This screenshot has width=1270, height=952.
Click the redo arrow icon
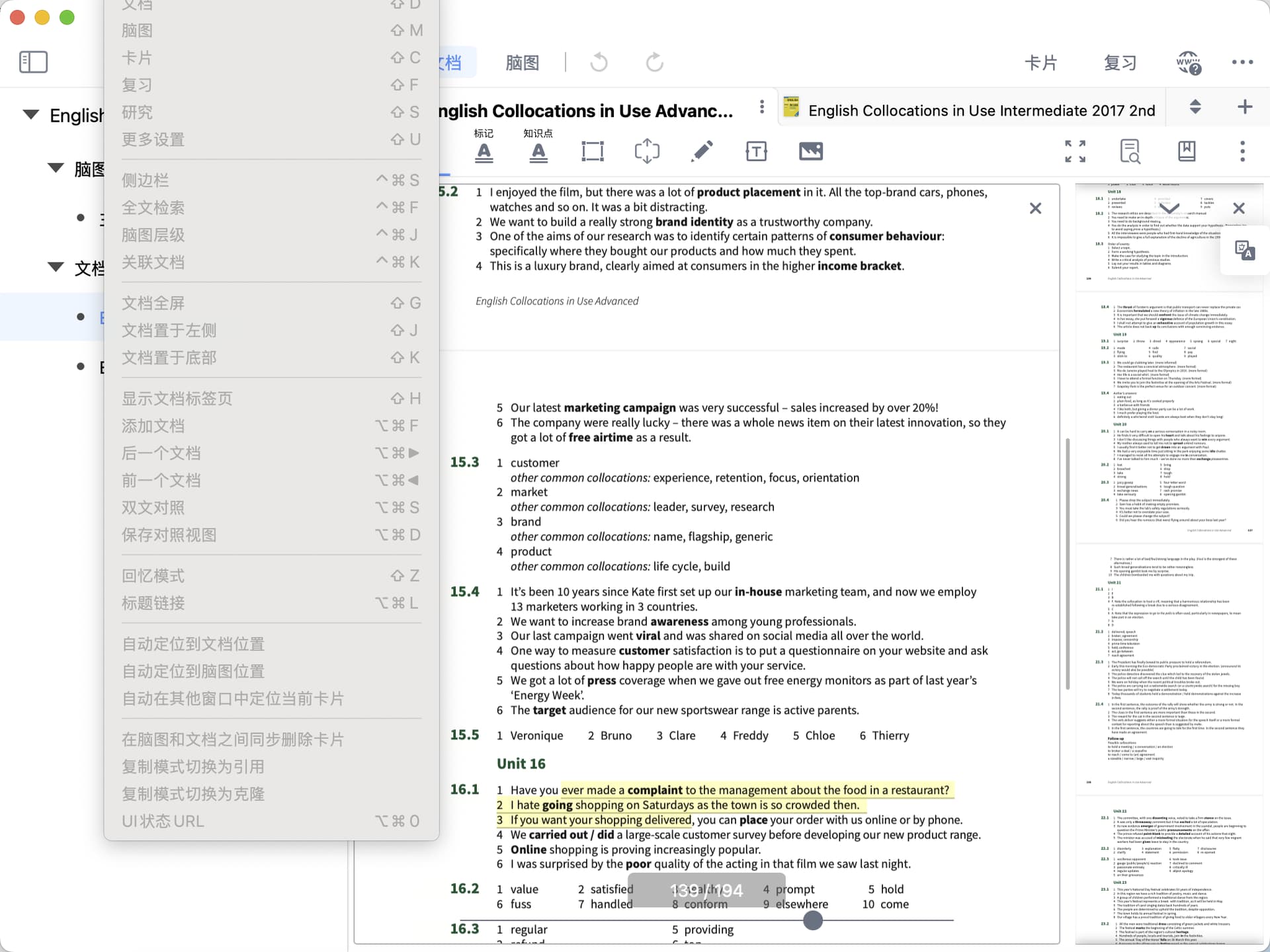654,63
